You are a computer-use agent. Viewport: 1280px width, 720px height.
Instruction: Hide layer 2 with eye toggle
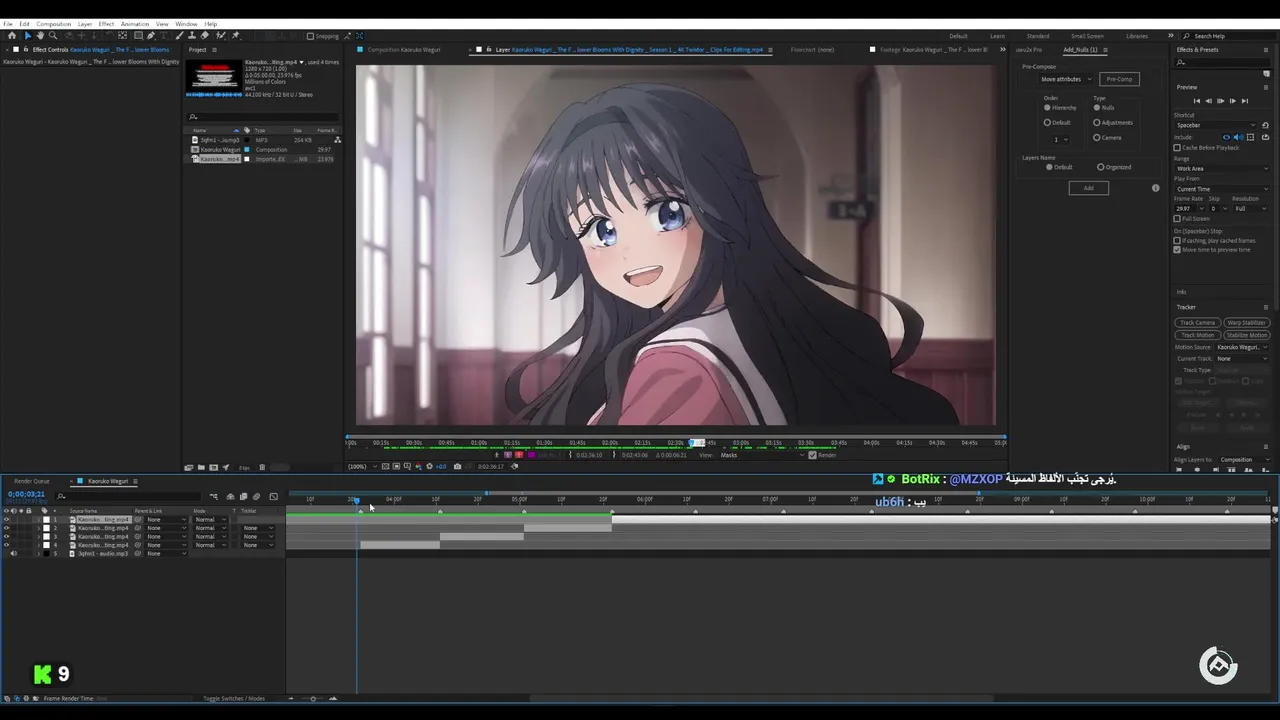pos(7,528)
